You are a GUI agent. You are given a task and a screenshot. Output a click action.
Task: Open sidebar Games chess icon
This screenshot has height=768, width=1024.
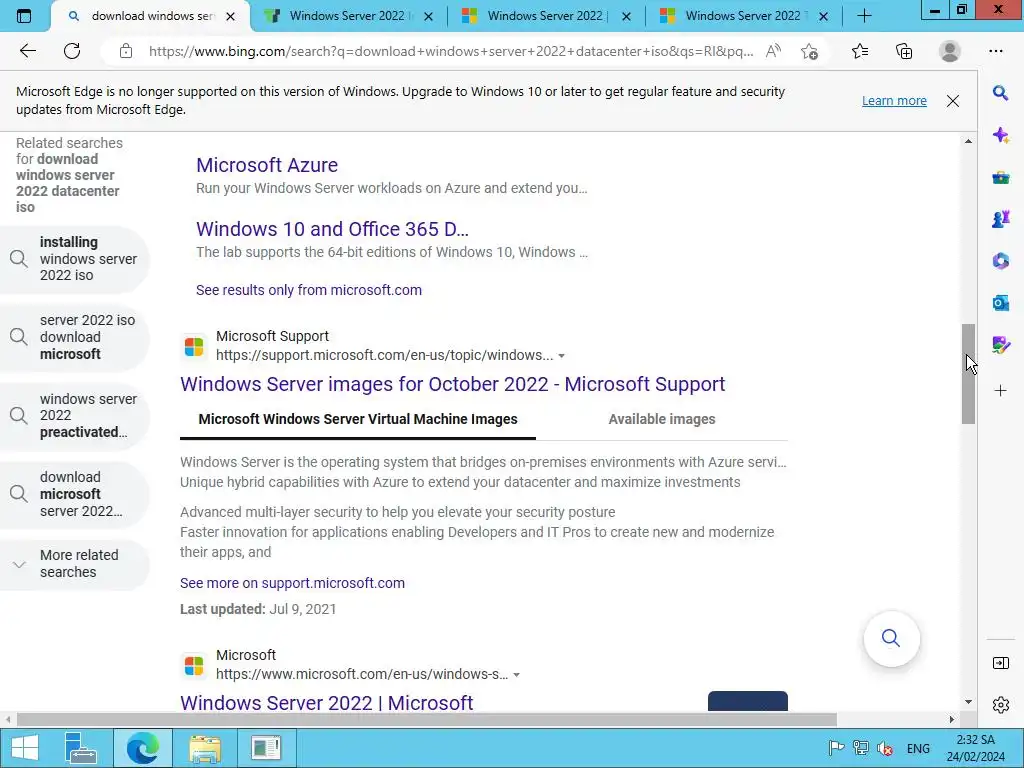point(1000,219)
